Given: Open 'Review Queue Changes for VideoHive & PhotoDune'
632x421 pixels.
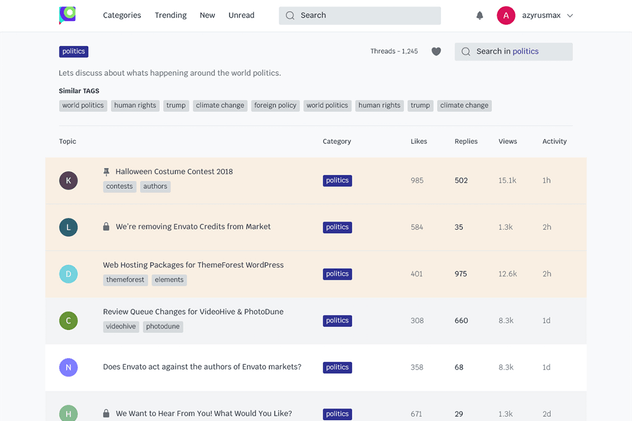Looking at the screenshot, I should click(x=193, y=312).
